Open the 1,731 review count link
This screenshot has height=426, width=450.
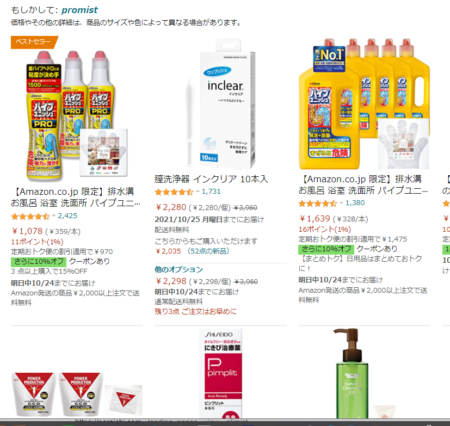pyautogui.click(x=211, y=191)
